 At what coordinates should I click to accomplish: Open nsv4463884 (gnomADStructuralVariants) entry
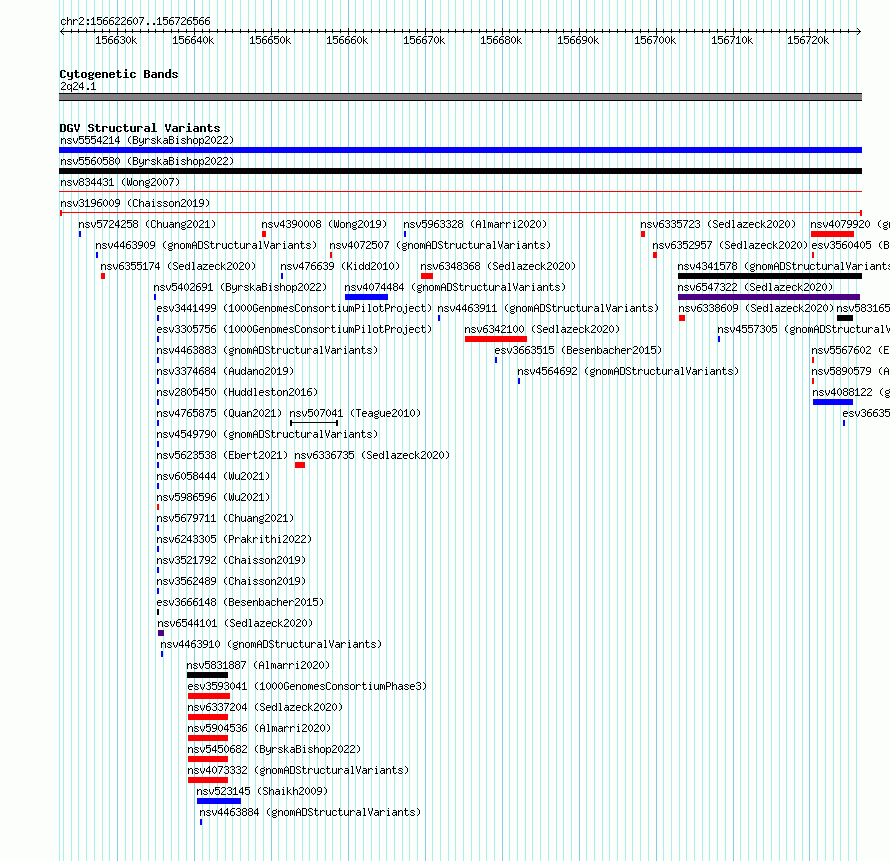pyautogui.click(x=310, y=812)
